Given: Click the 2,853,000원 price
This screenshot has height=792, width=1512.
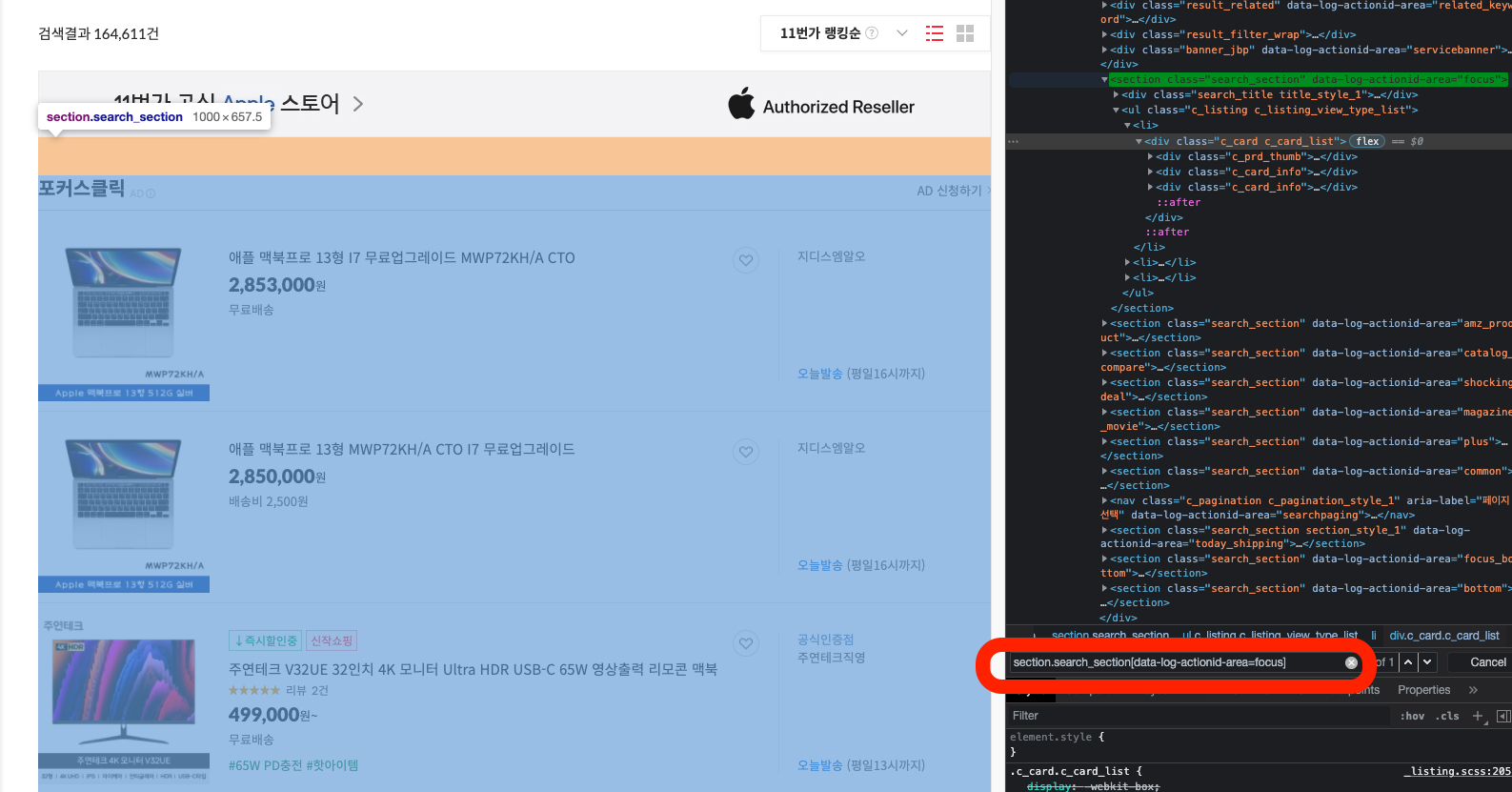Looking at the screenshot, I should point(277,285).
